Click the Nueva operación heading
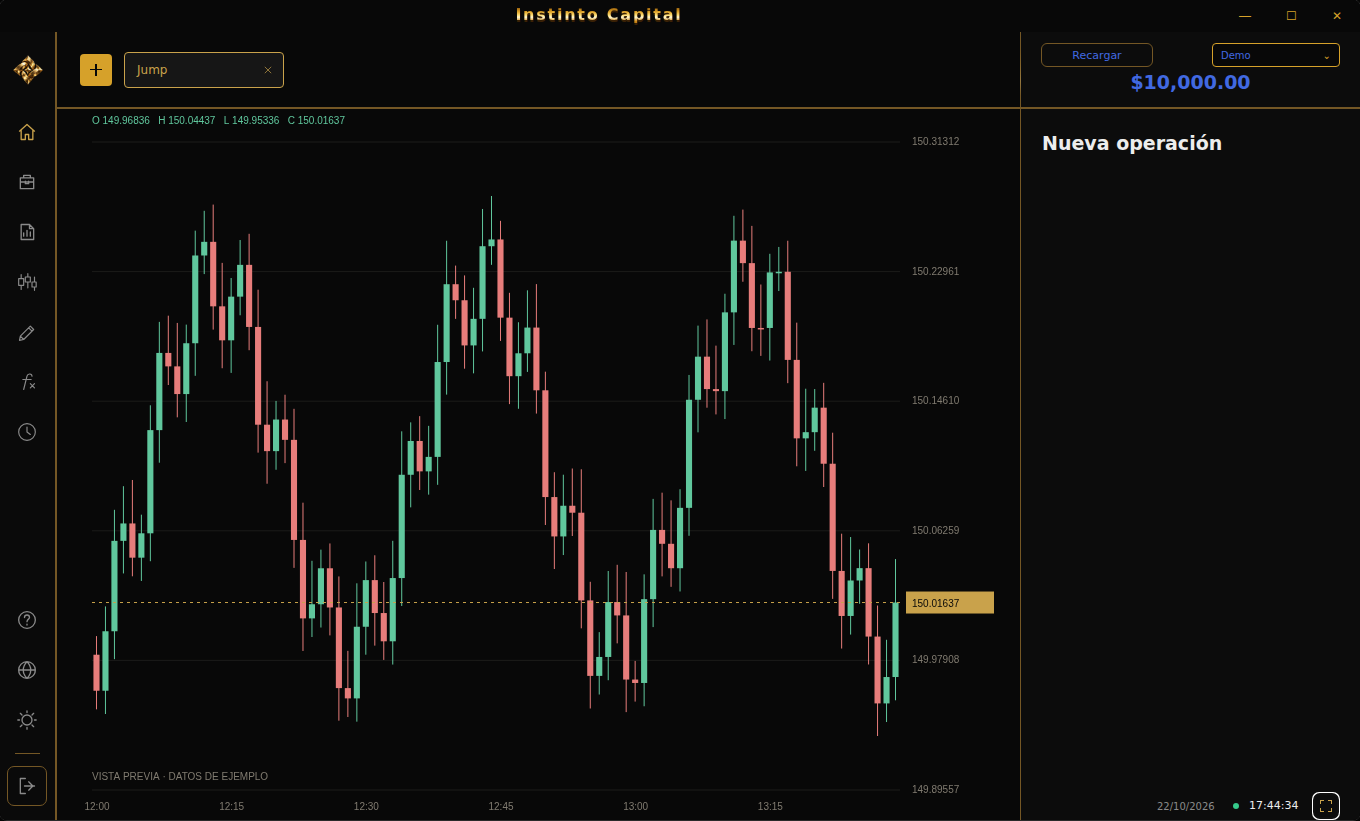 point(1132,143)
